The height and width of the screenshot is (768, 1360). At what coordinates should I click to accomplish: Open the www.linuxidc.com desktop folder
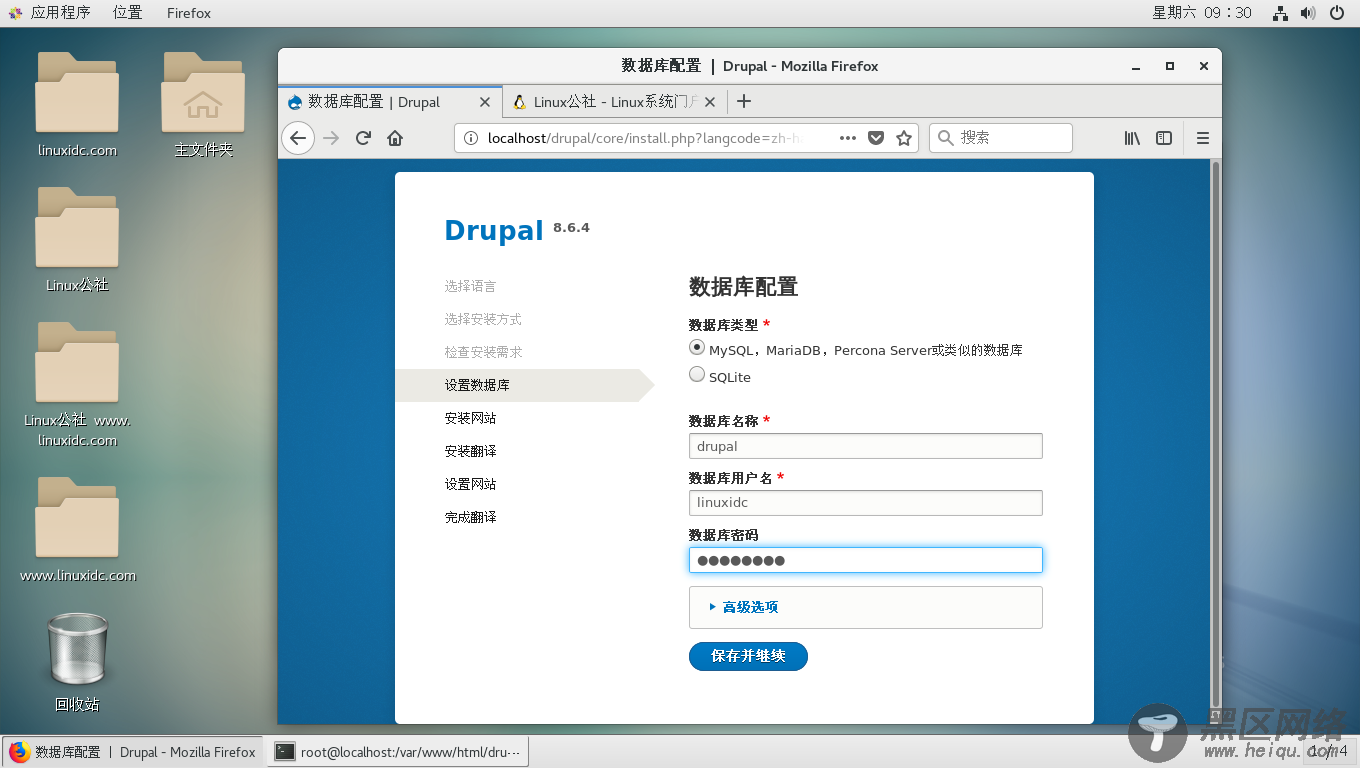click(77, 530)
